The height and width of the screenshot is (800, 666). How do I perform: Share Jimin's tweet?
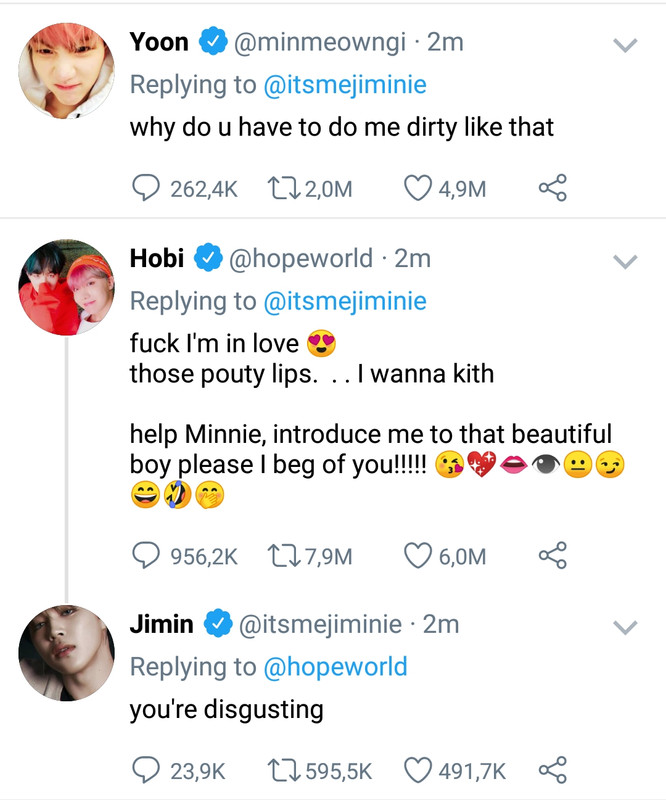point(552,770)
